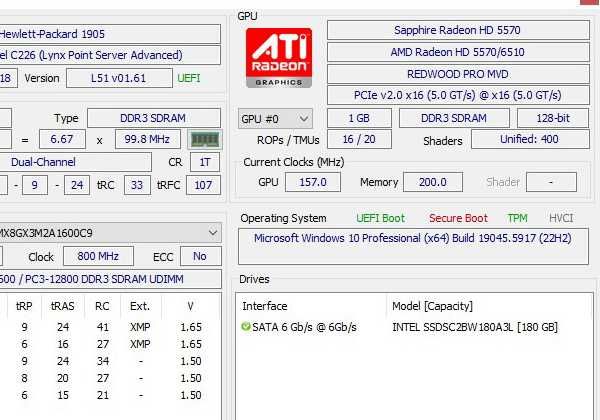Click the PC3-12800 DDR3 SDRAM UDIMM field
This screenshot has width=600, height=420.
(110, 279)
